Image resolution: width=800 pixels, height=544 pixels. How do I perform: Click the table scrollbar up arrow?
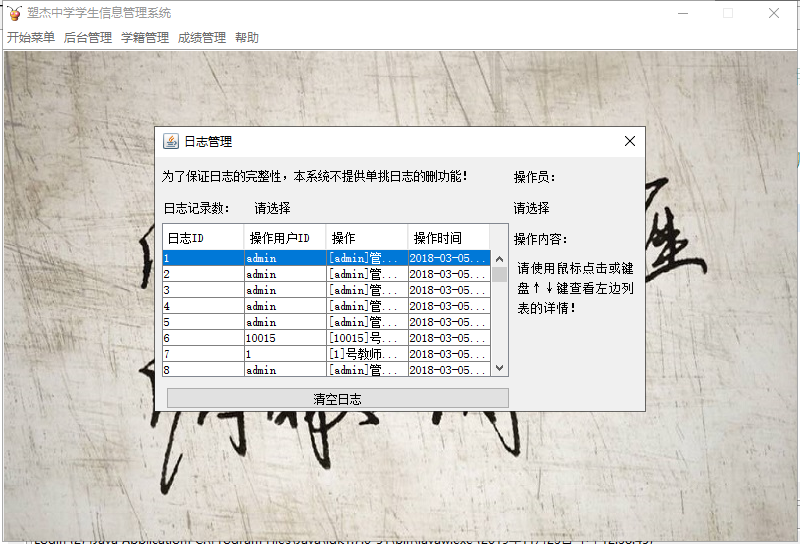coord(499,259)
